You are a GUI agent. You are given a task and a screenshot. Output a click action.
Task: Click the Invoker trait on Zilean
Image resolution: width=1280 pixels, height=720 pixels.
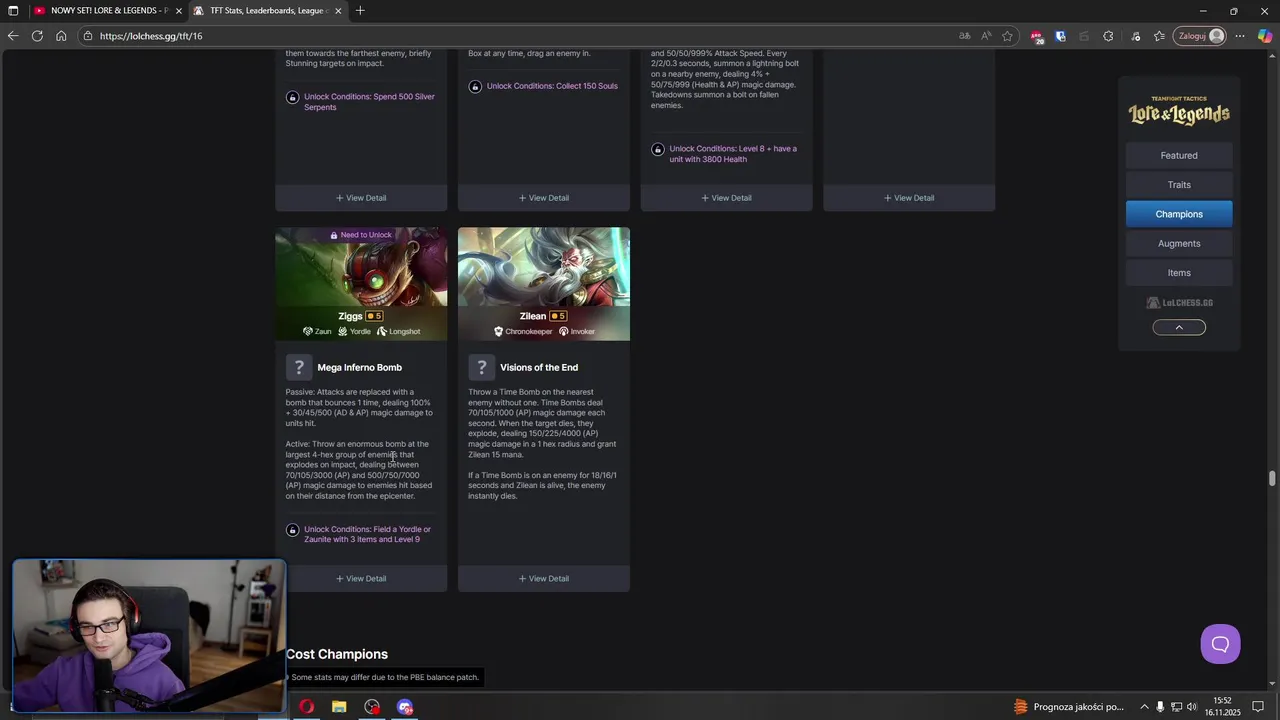(577, 331)
